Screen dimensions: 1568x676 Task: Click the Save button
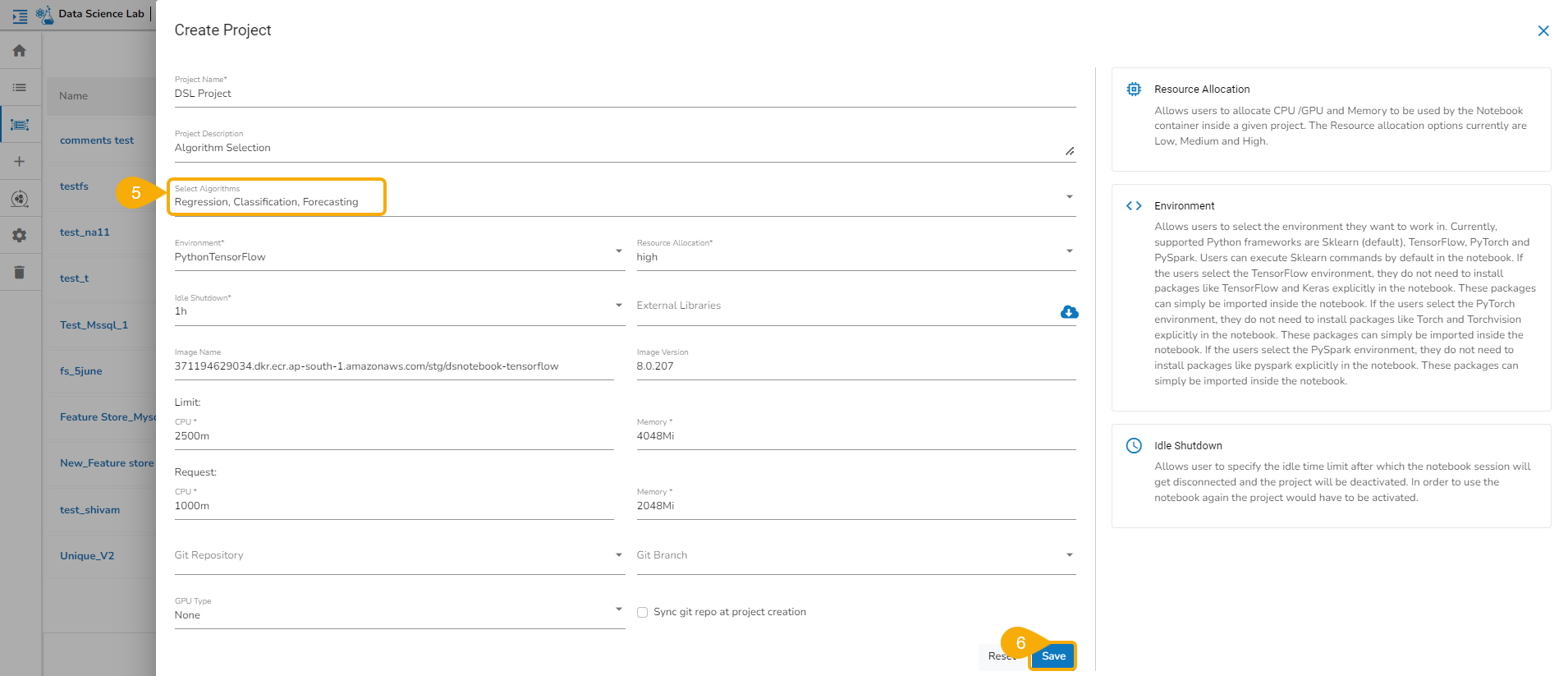click(1053, 656)
